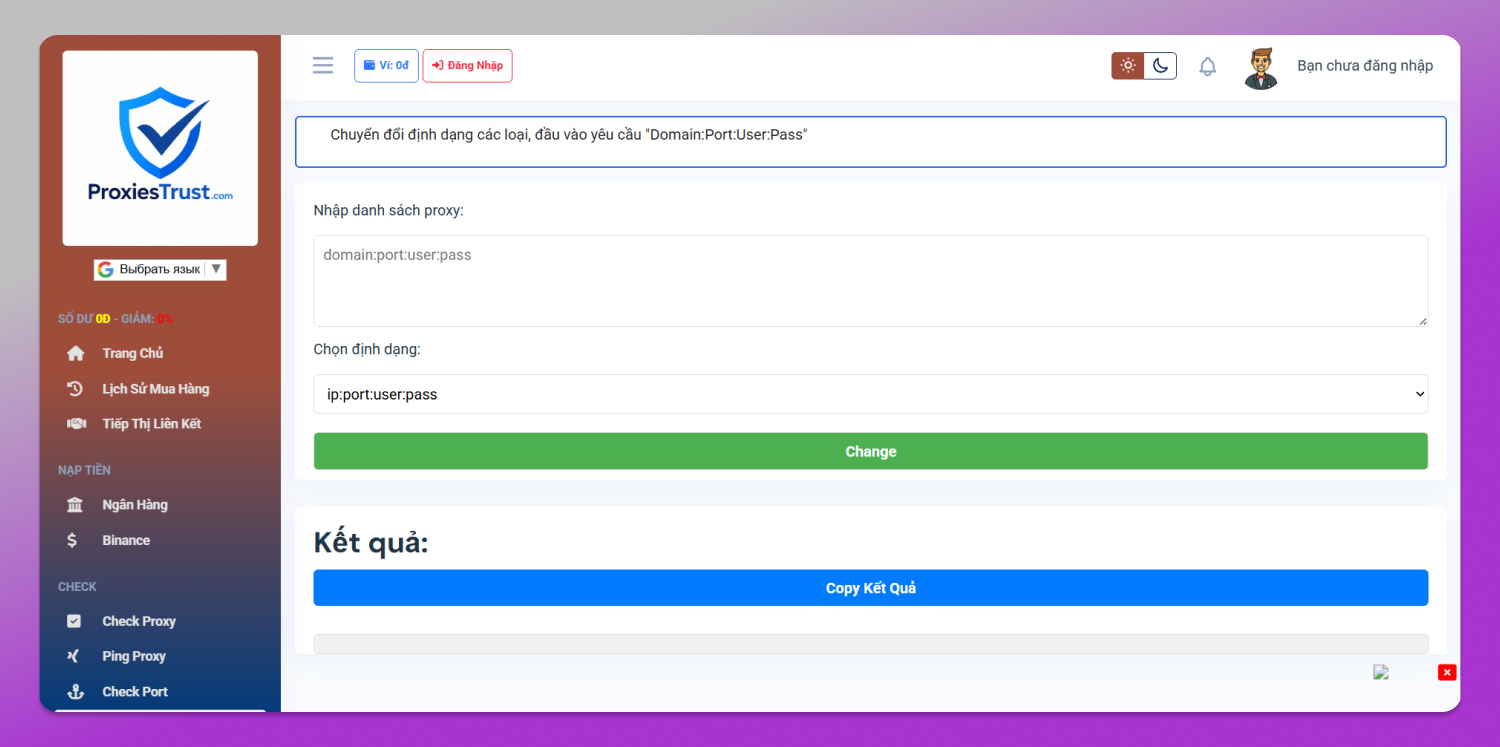Click the broken image floating widget
The image size is (1500, 747).
click(1381, 672)
